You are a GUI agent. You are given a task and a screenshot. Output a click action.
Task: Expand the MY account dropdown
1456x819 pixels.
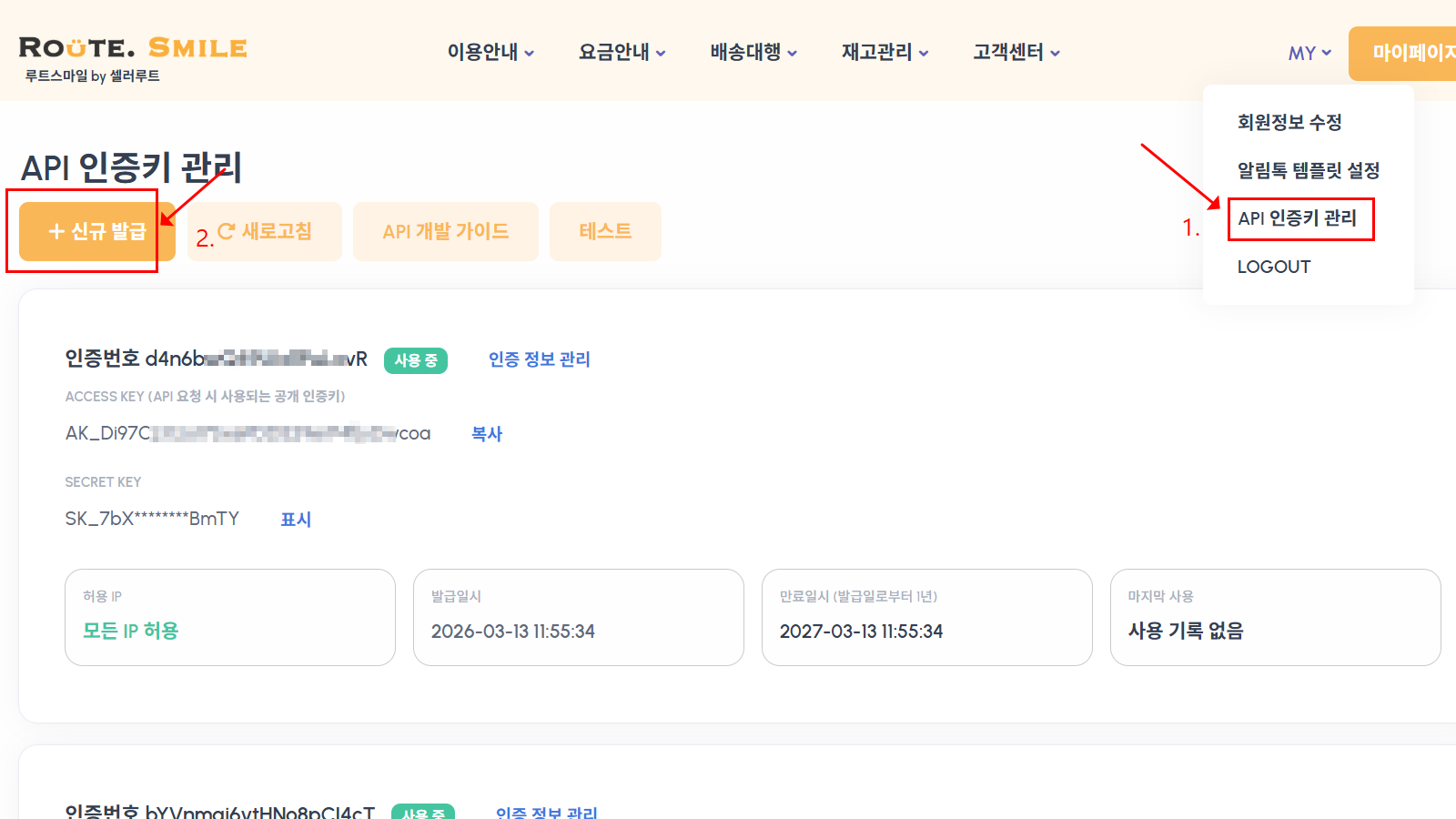tap(1308, 53)
